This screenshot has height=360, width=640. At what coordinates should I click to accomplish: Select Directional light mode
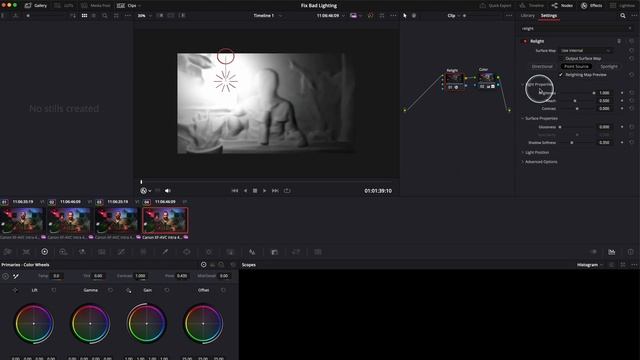pos(542,67)
